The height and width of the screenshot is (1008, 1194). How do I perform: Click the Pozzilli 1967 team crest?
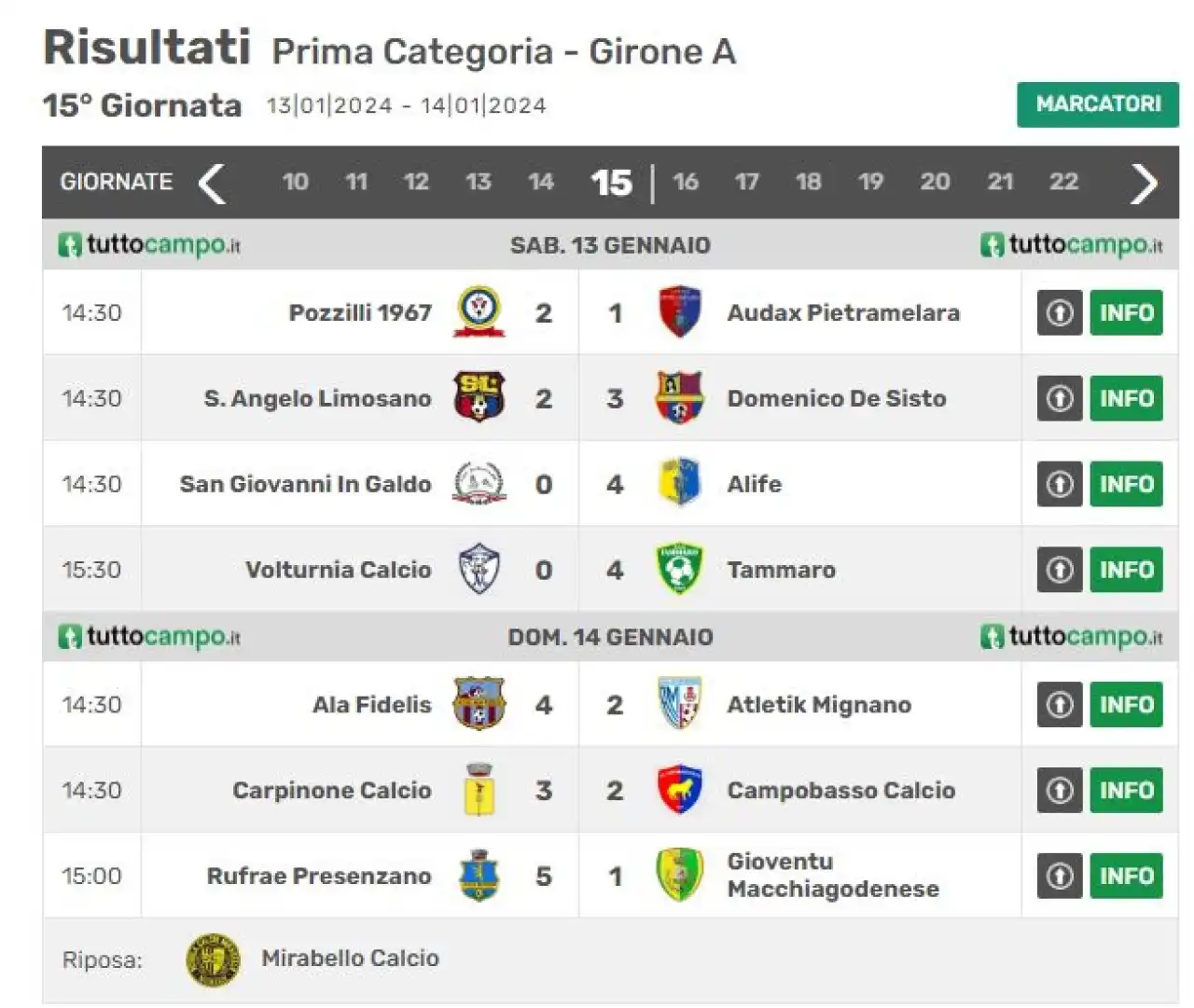479,312
